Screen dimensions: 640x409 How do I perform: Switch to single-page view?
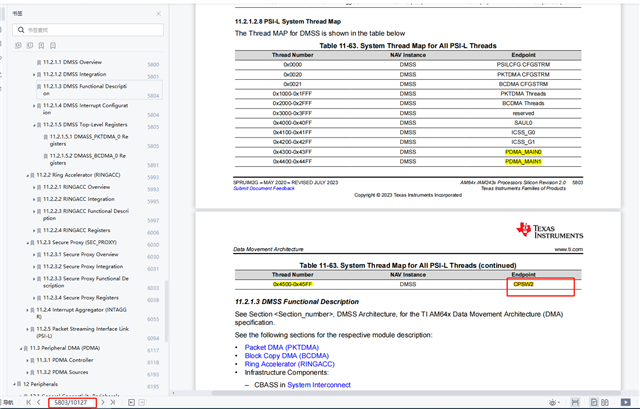tap(594, 402)
